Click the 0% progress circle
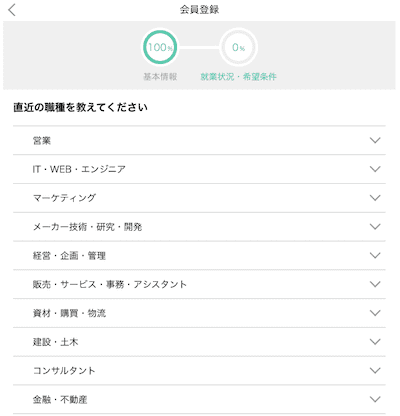The height and width of the screenshot is (416, 400). tap(238, 47)
